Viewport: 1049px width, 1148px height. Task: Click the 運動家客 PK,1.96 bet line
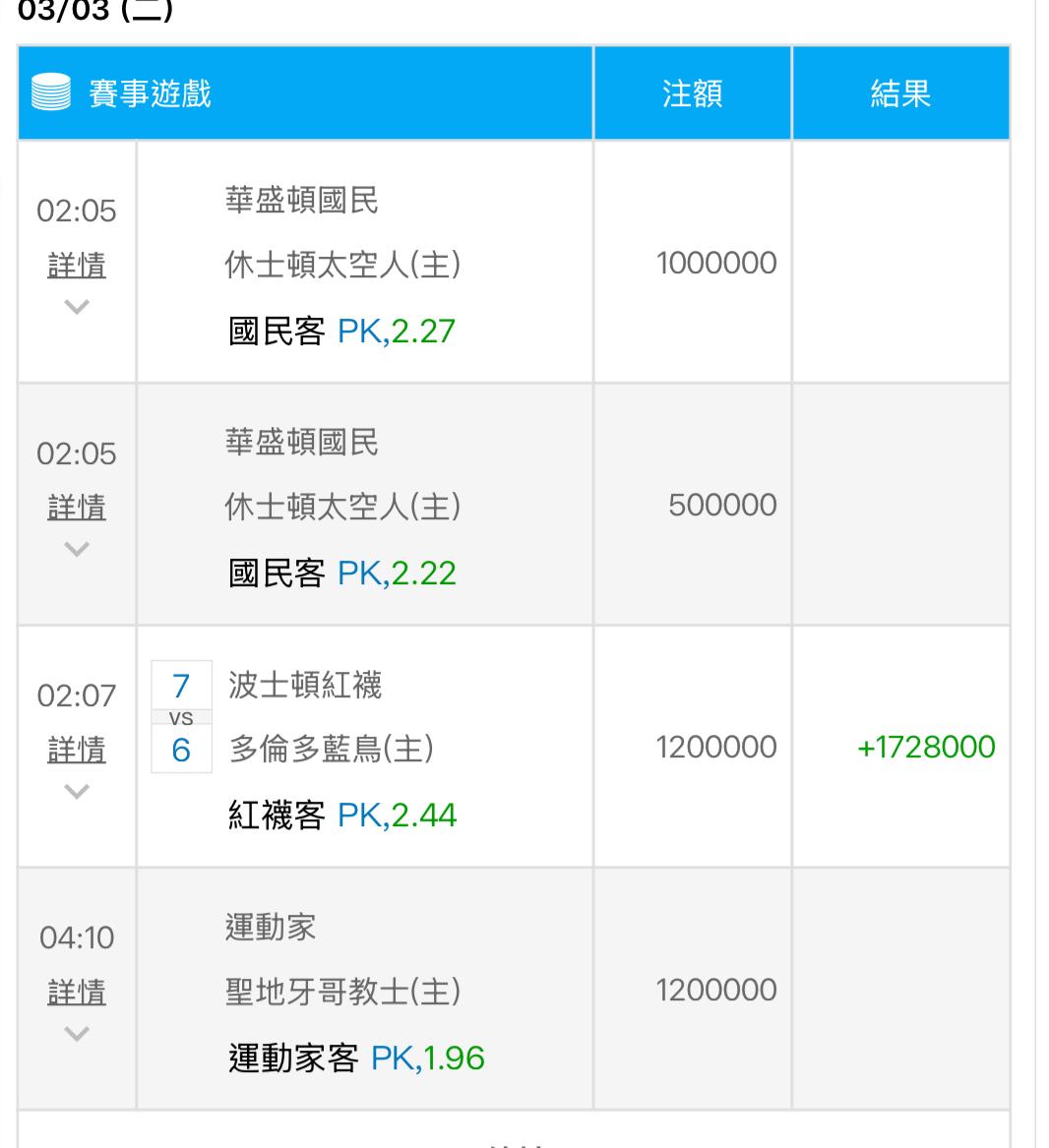click(x=356, y=1058)
